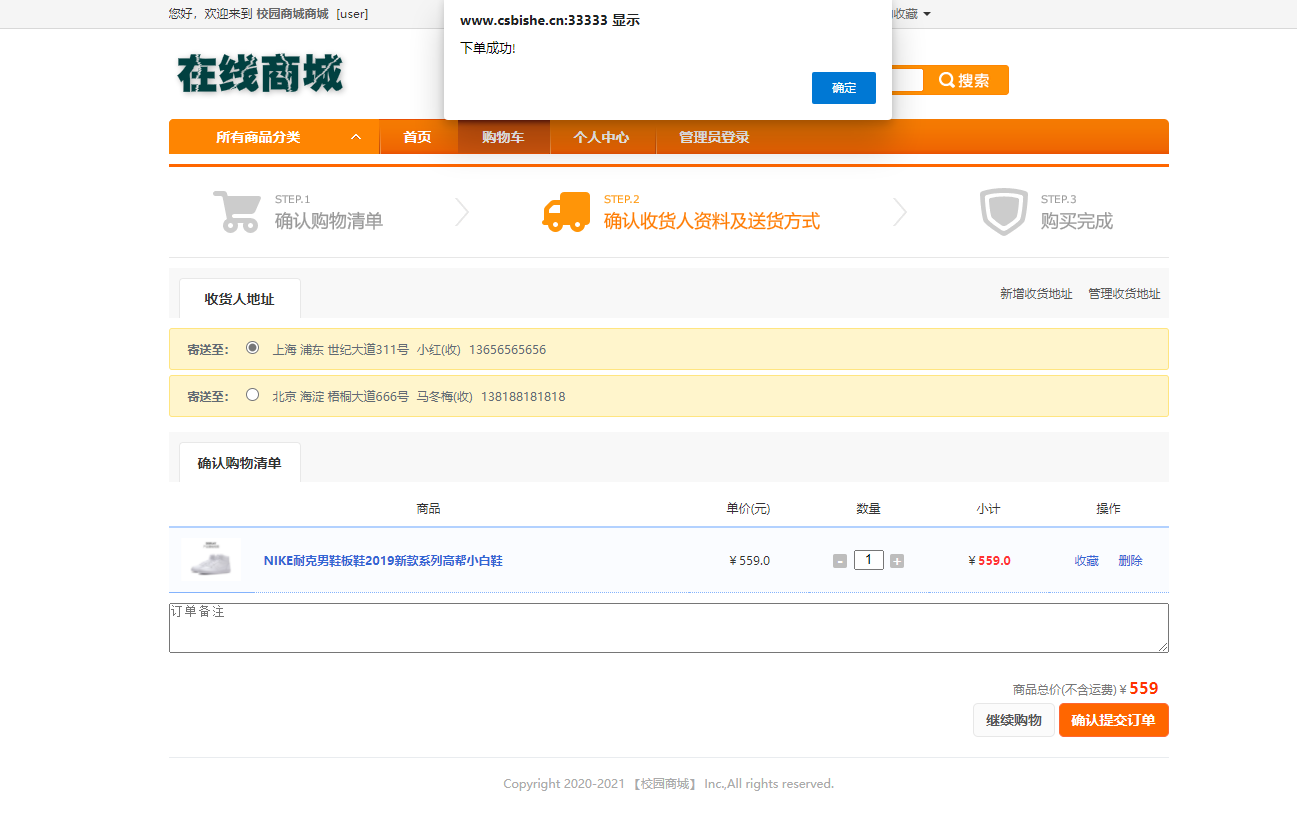Click the STEP.3 shield icon

click(x=1003, y=211)
